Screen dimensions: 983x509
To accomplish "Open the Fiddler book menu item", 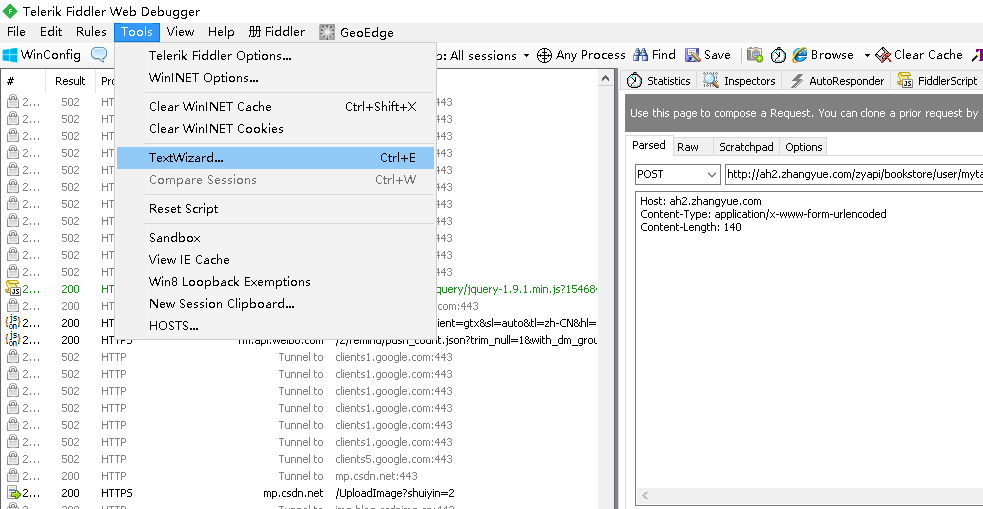I will coord(276,32).
